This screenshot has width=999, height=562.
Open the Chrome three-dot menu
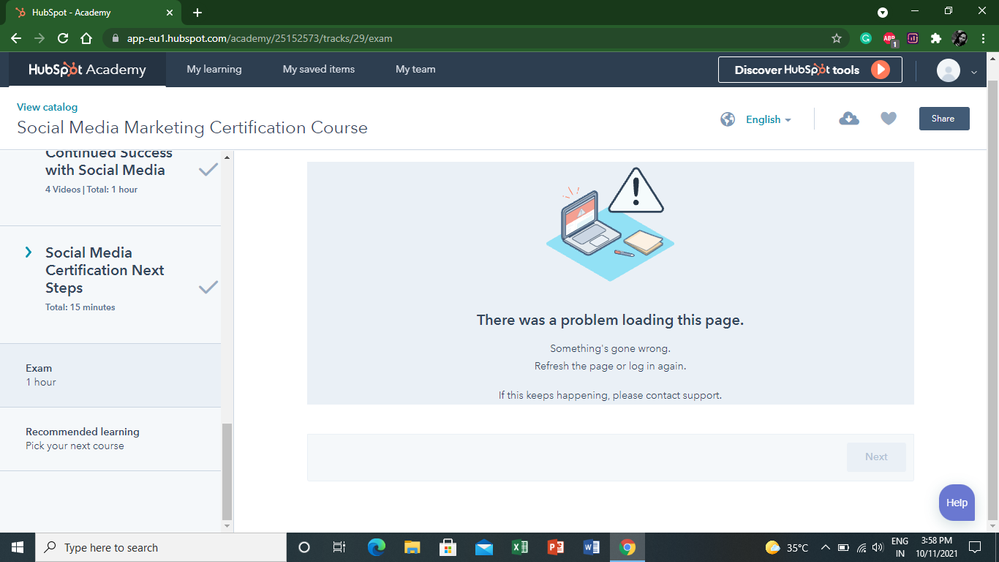point(983,38)
